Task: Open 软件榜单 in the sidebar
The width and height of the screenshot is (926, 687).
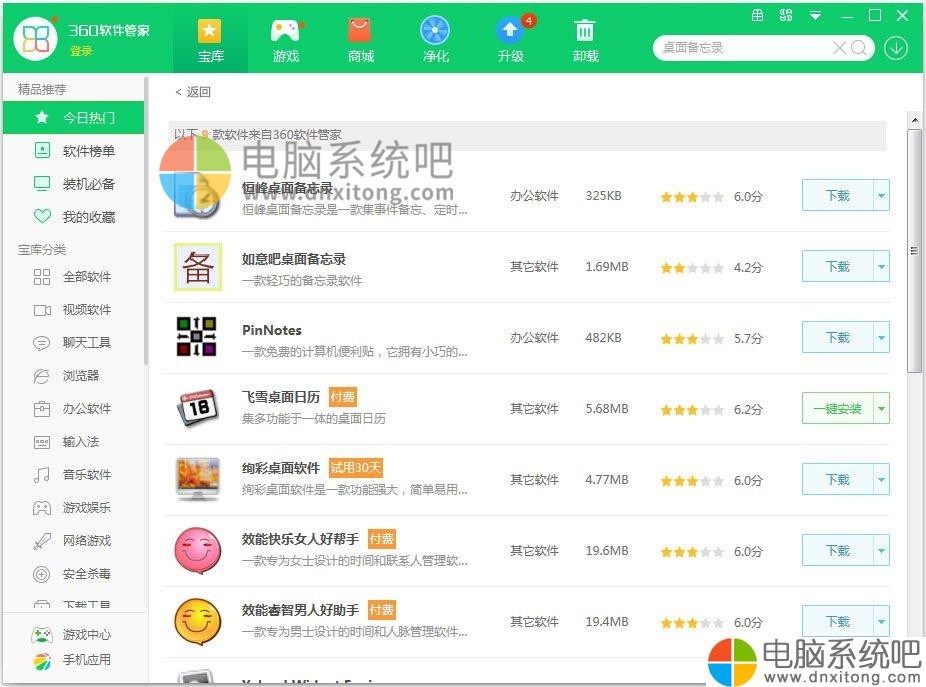Action: click(x=73, y=151)
